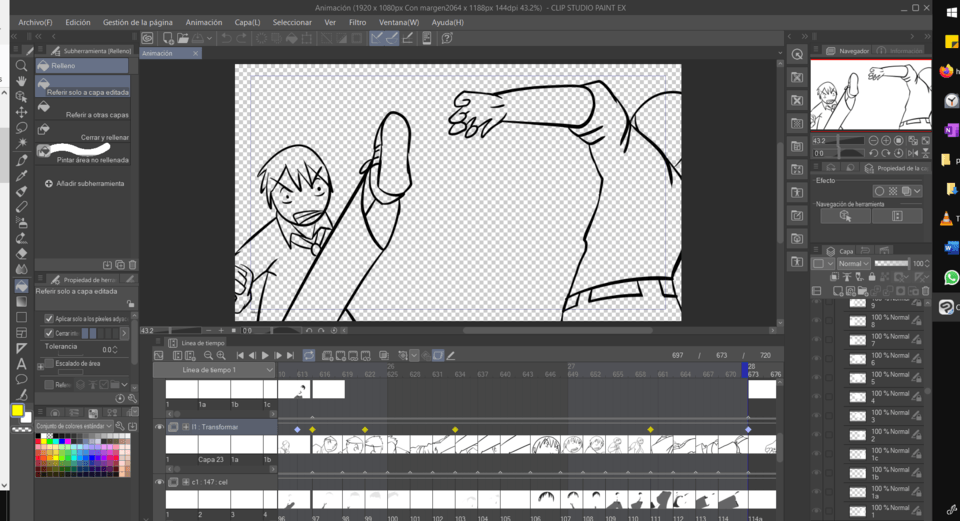Viewport: 960px width, 521px height.
Task: Click the Undo arrow in command bar
Action: pos(226,38)
